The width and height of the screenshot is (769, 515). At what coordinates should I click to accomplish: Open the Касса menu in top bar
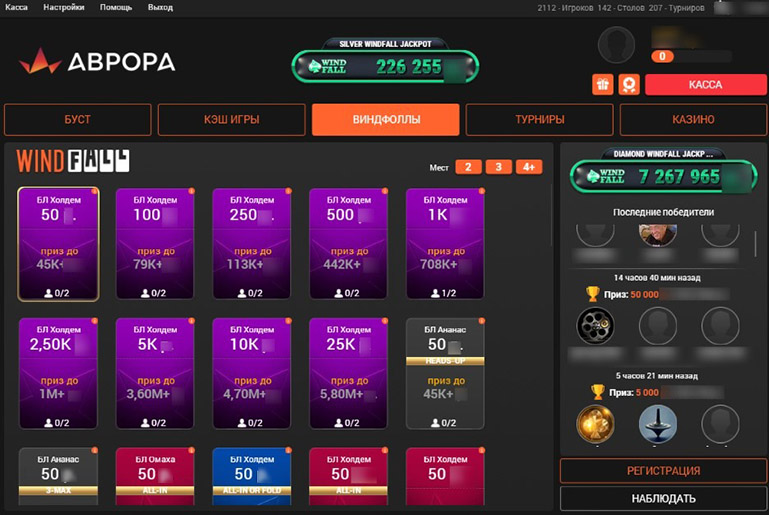click(x=16, y=7)
